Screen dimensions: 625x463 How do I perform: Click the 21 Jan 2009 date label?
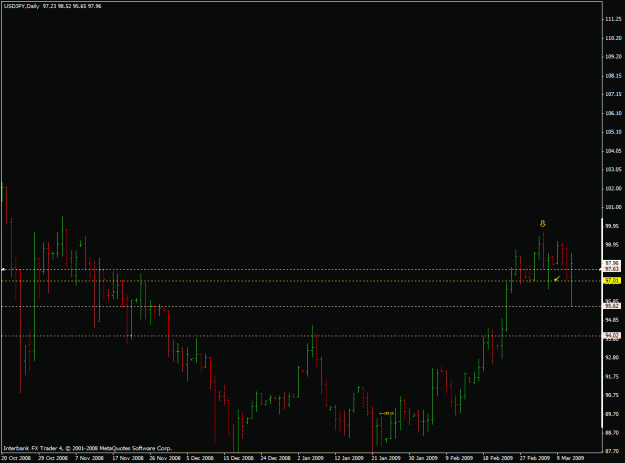(x=386, y=458)
